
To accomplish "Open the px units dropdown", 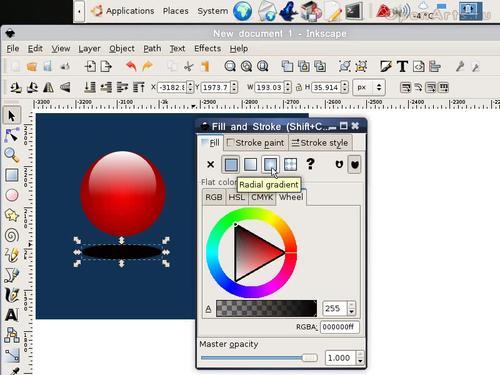I will coord(369,87).
